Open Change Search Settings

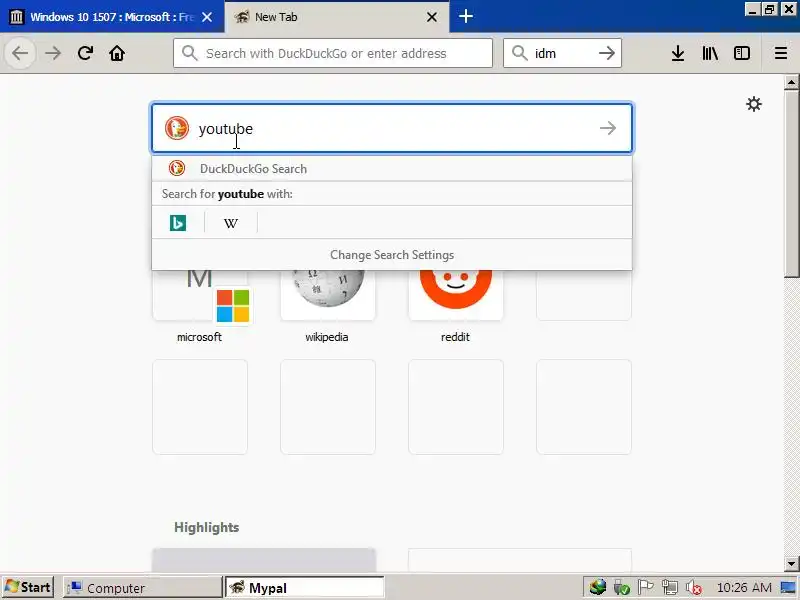(392, 255)
